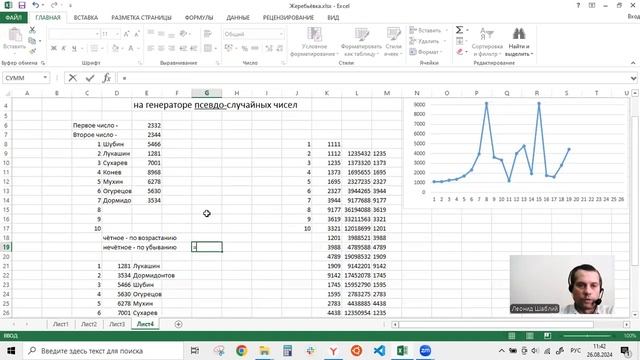This screenshot has height=360, width=640.
Task: Click the vertical scrollbar down arrow
Action: click(x=635, y=314)
